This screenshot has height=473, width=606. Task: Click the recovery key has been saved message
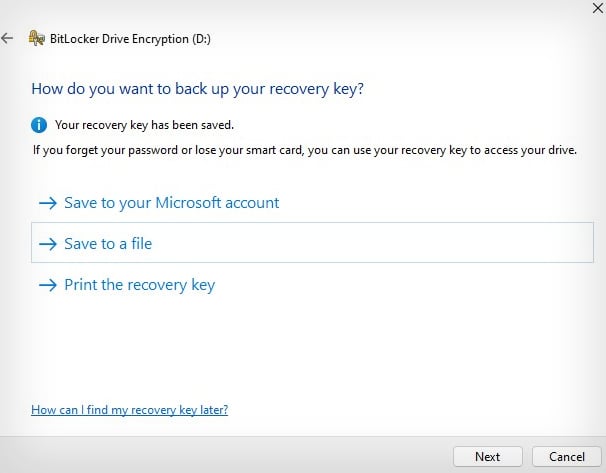click(144, 125)
